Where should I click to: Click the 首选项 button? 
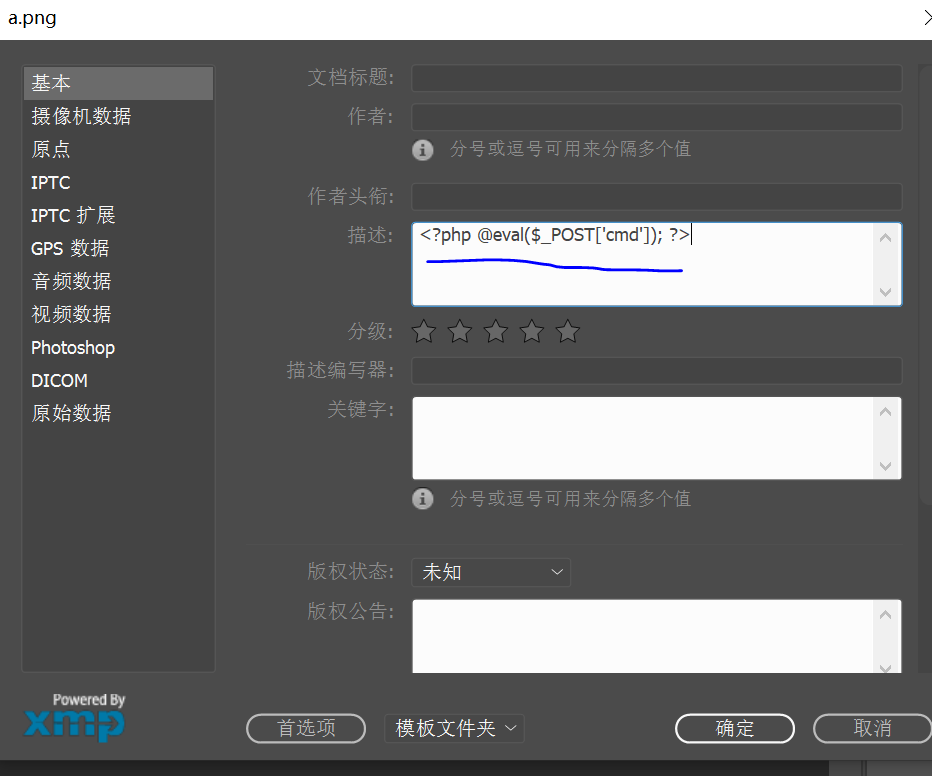pos(306,728)
